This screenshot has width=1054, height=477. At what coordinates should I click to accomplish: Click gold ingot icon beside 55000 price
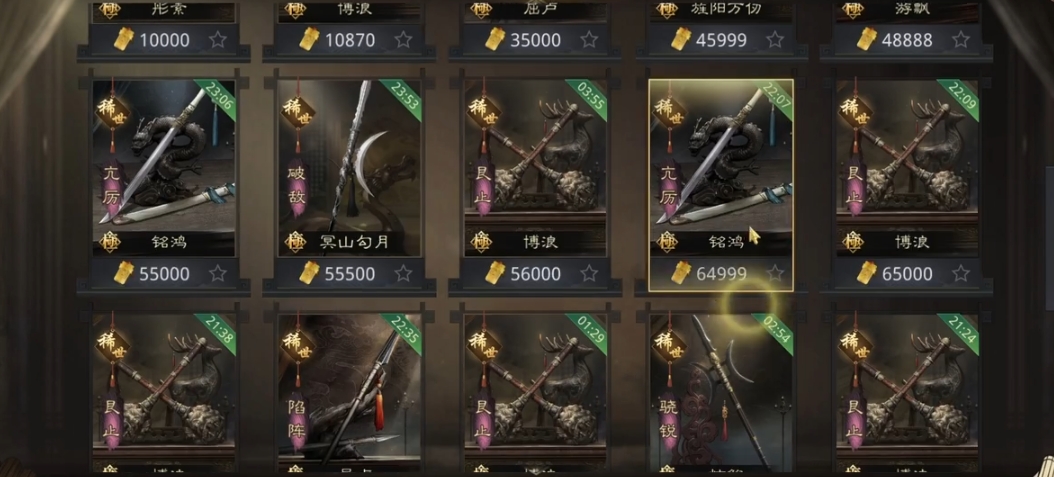tap(124, 273)
